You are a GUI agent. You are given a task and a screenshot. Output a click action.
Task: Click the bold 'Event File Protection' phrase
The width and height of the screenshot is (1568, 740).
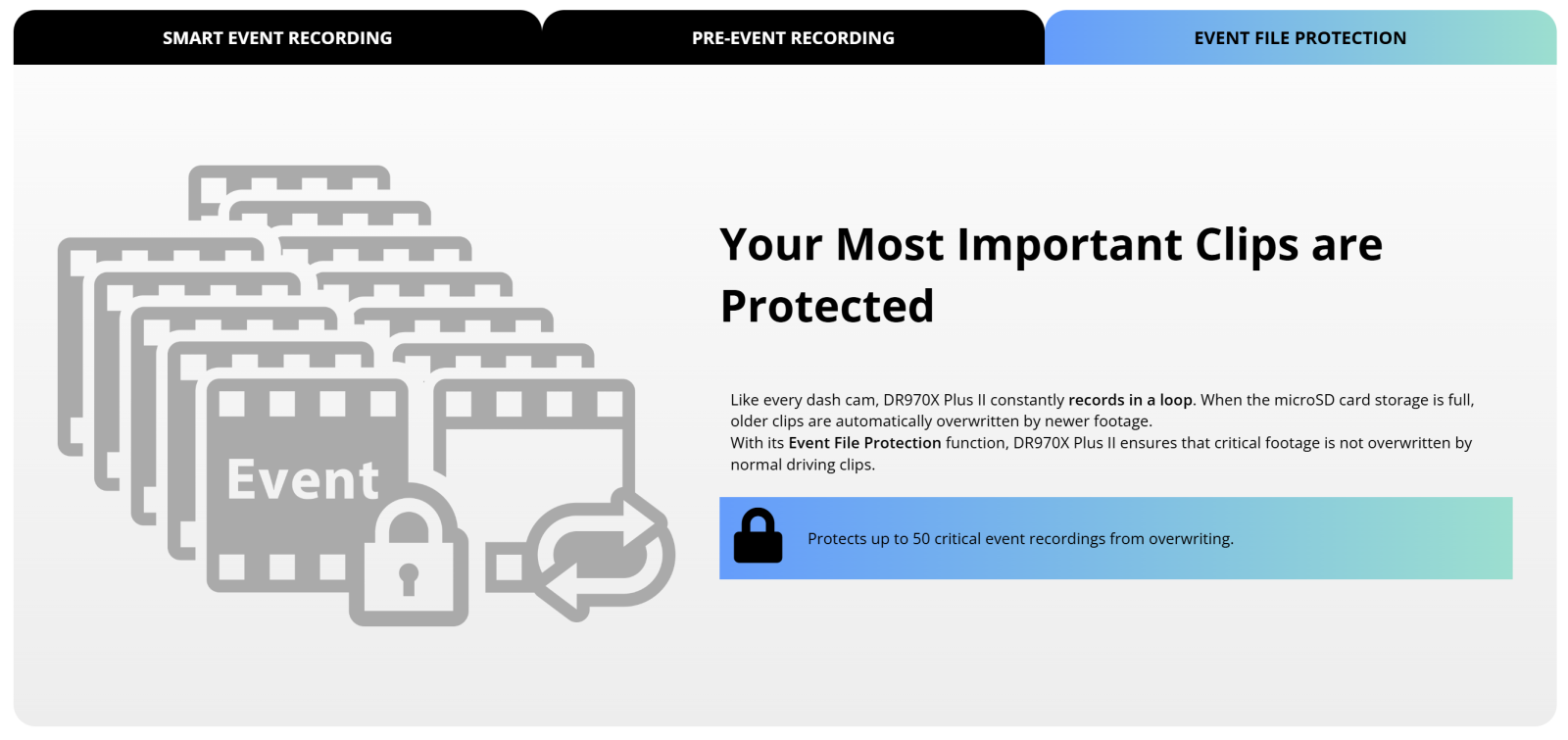864,443
